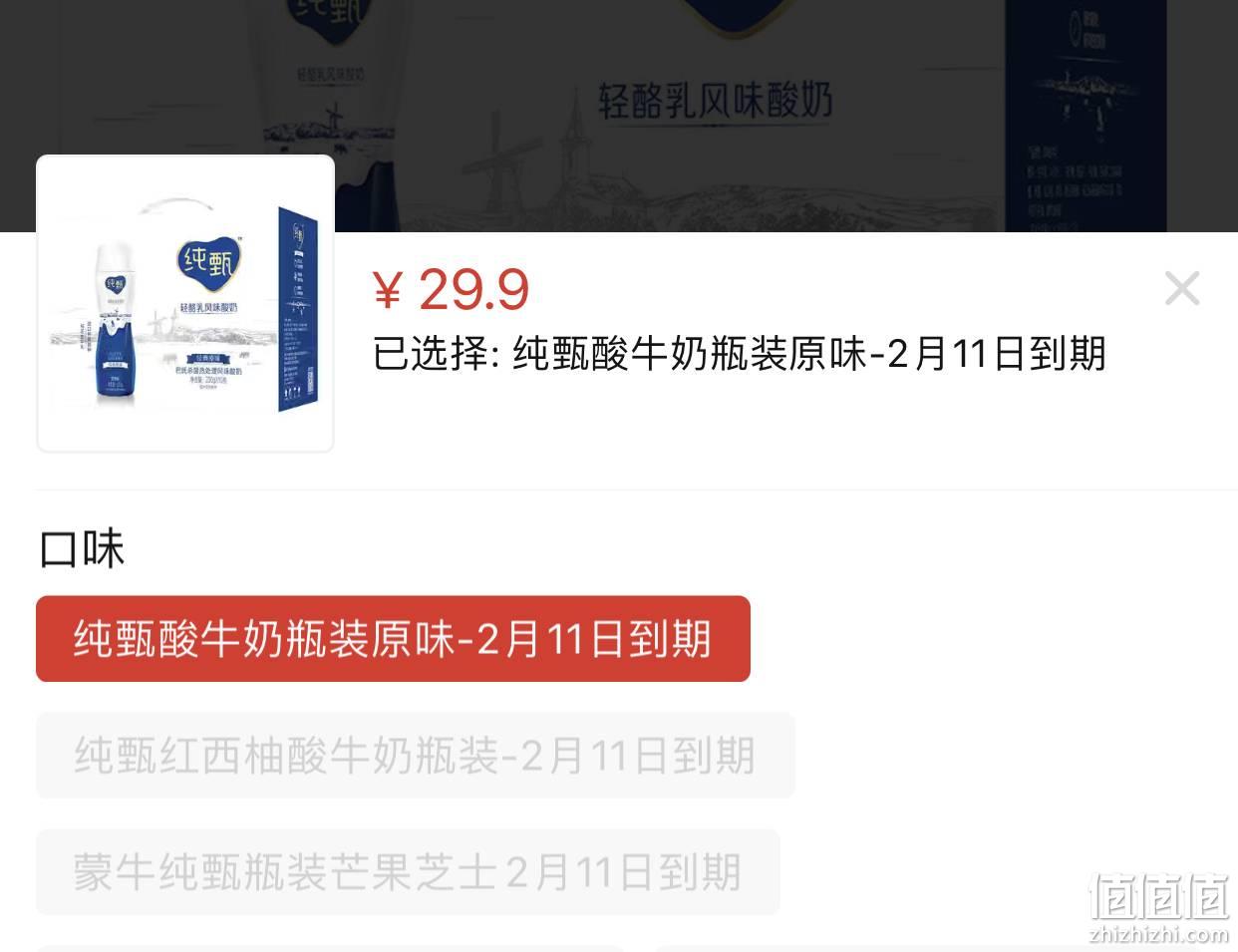The image size is (1238, 952).
Task: Open the zhizhizhi.com watermark link
Action: tap(1159, 934)
